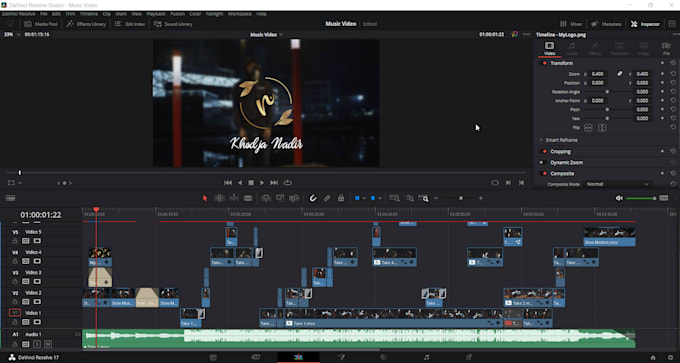This screenshot has height=363, width=680.
Task: Adjust the green volume slider
Action: pyautogui.click(x=641, y=198)
